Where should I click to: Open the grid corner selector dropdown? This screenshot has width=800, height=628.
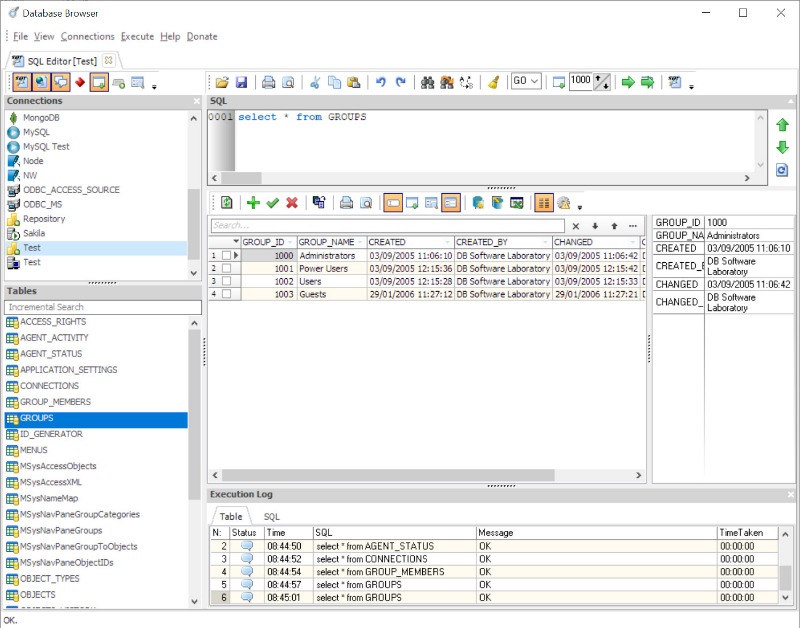pos(235,241)
